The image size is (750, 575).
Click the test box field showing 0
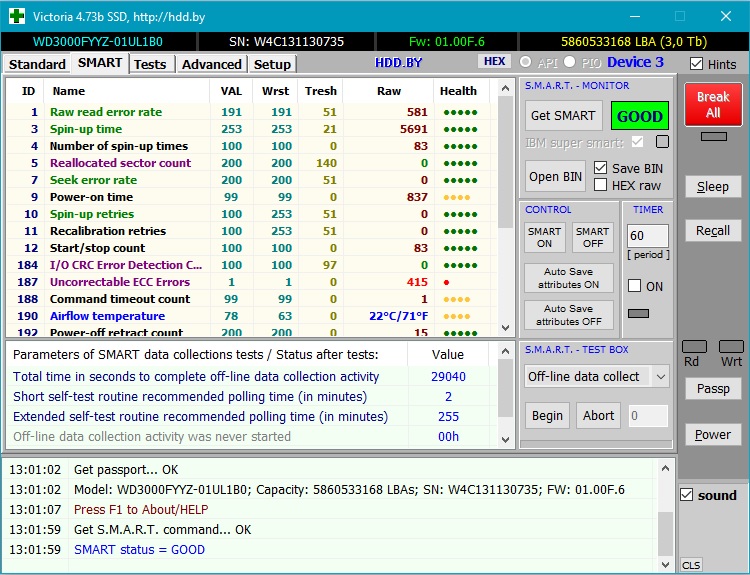(648, 416)
